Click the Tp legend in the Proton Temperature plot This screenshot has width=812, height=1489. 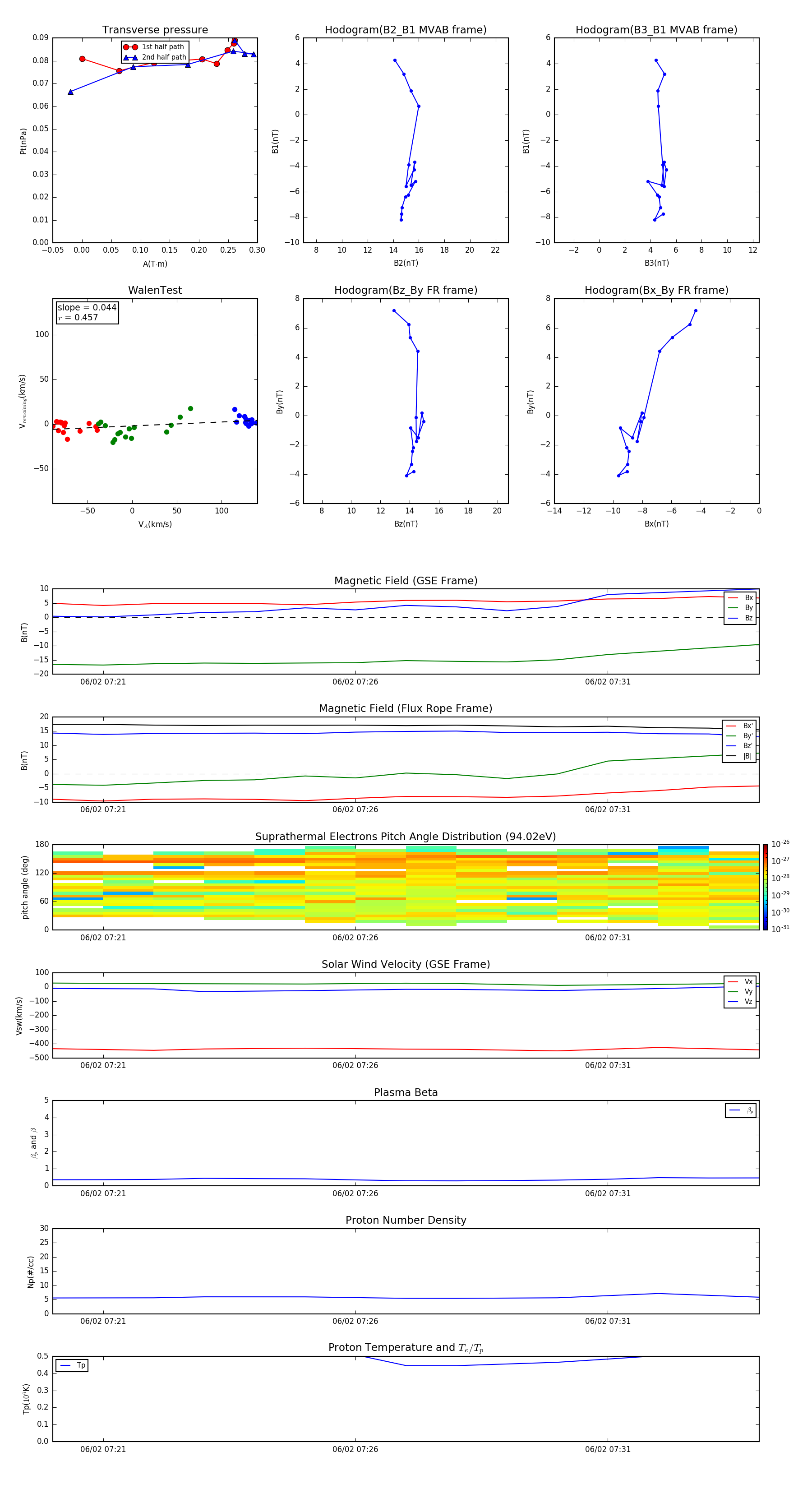click(72, 1365)
